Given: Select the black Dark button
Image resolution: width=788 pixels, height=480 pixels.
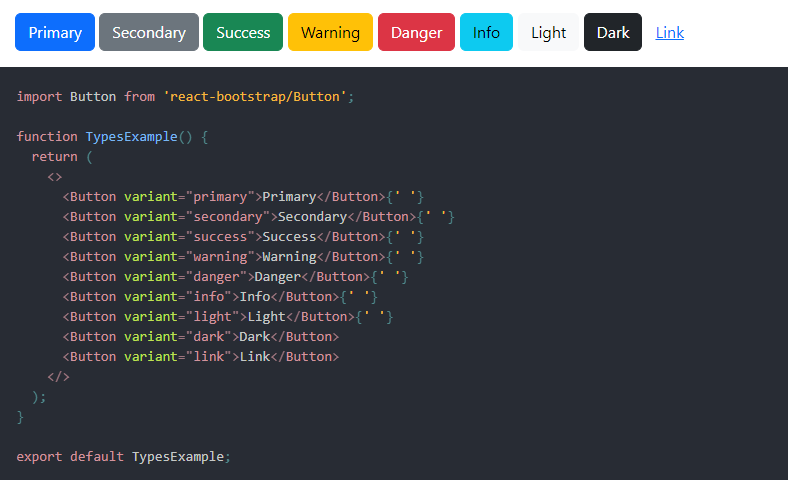Looking at the screenshot, I should (x=613, y=32).
